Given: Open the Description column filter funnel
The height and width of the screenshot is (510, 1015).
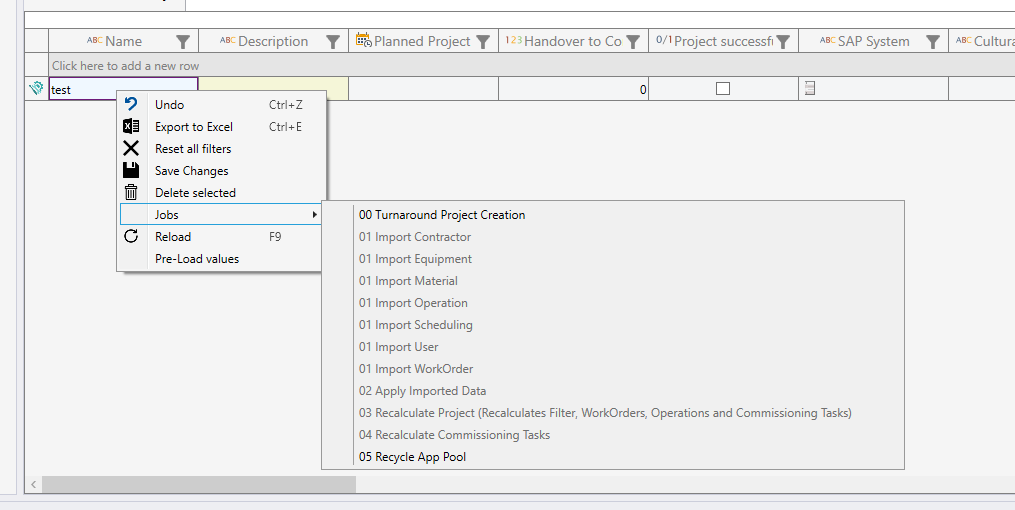Looking at the screenshot, I should [333, 41].
